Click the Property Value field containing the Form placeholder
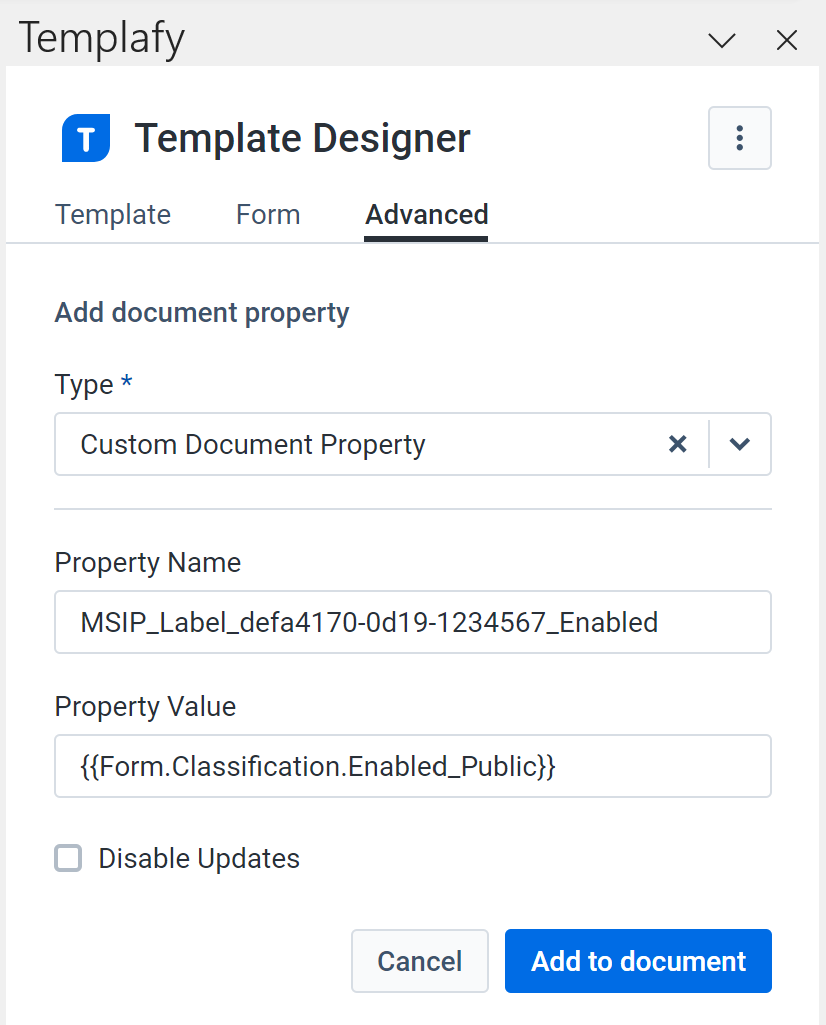This screenshot has height=1025, width=826. click(413, 766)
